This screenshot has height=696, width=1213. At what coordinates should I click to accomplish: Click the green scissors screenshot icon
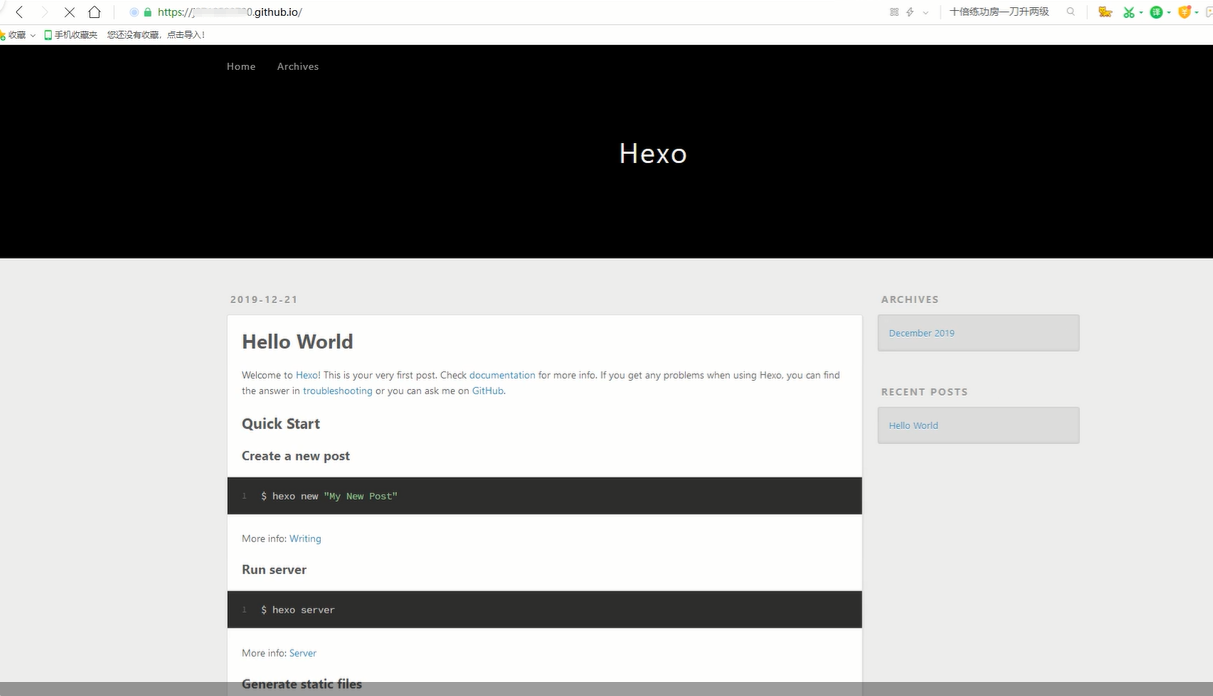1129,12
